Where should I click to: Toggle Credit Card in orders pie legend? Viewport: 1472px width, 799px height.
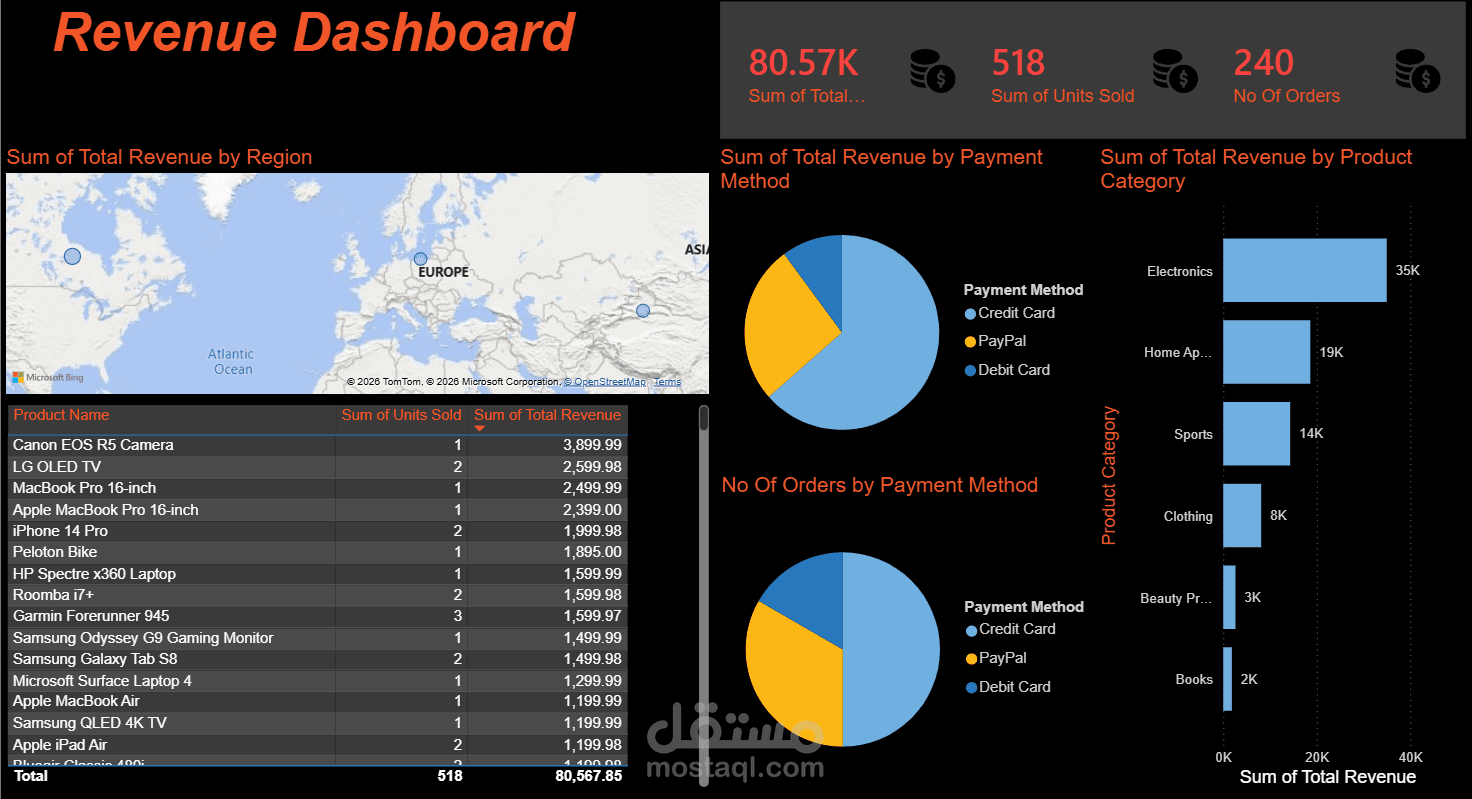(x=969, y=629)
